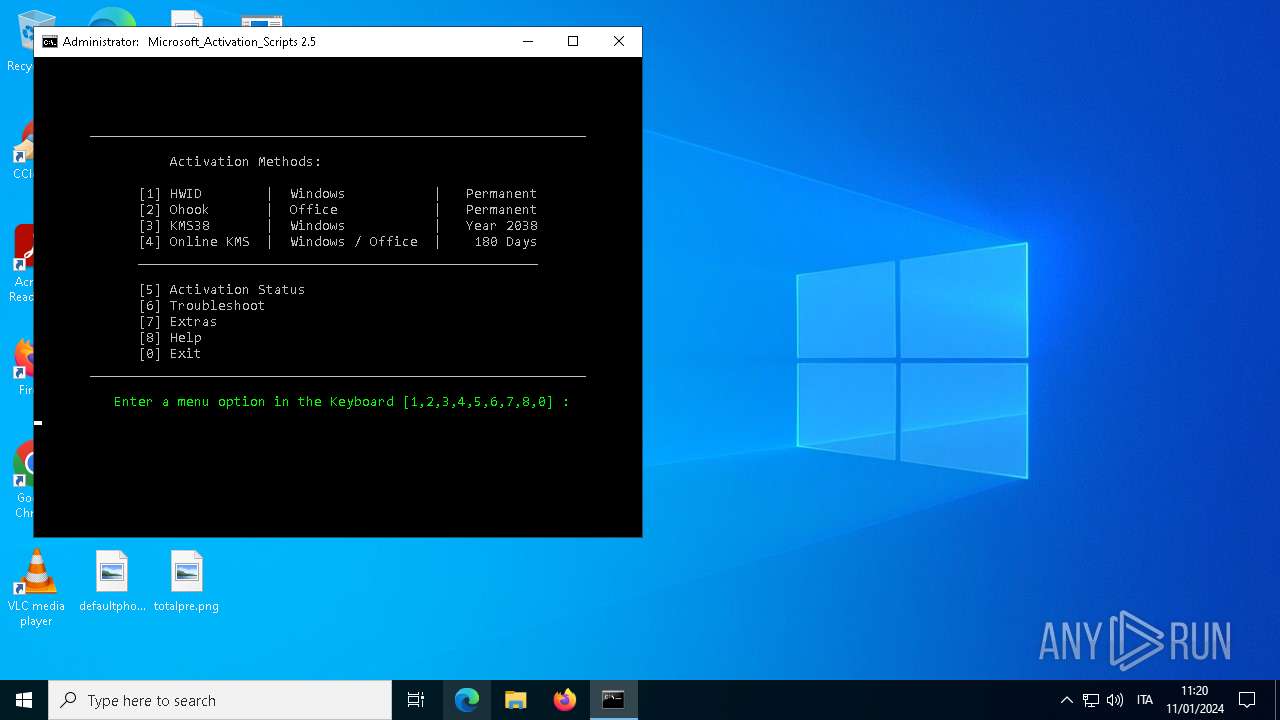Close the Microsoft_Activation_Scripts console window

[619, 42]
